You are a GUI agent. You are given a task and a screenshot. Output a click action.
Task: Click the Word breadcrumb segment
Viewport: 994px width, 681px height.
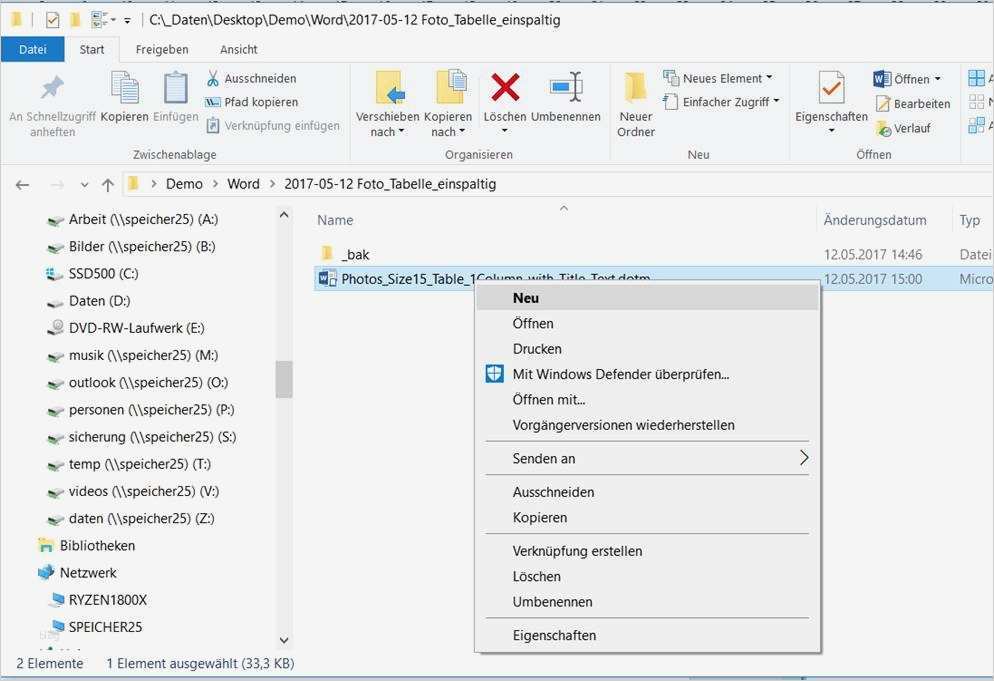click(243, 184)
